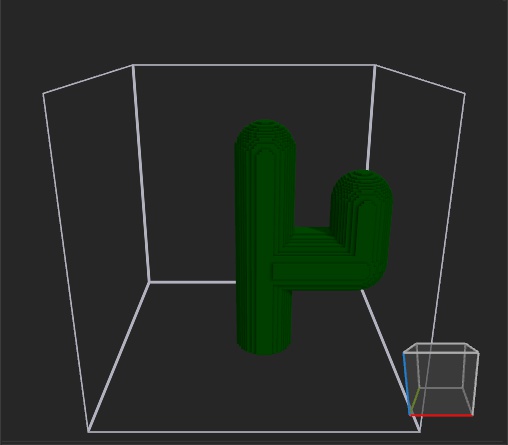Select the green Y axis on the gizmo

pos(415,401)
